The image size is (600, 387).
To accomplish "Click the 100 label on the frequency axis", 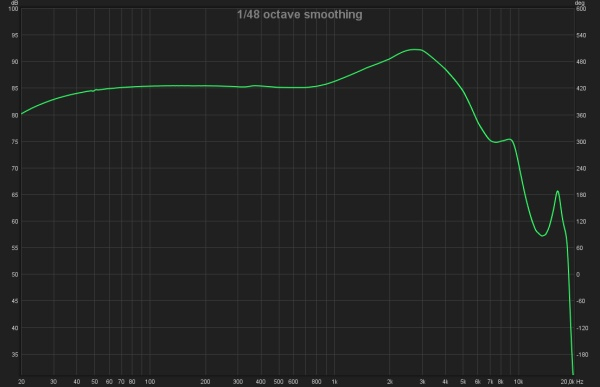I will (x=150, y=382).
